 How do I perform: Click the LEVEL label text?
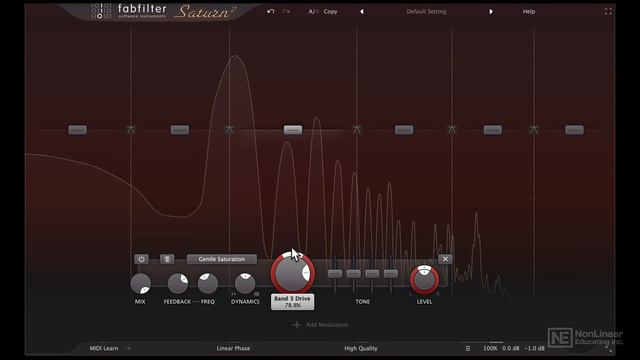coord(424,302)
